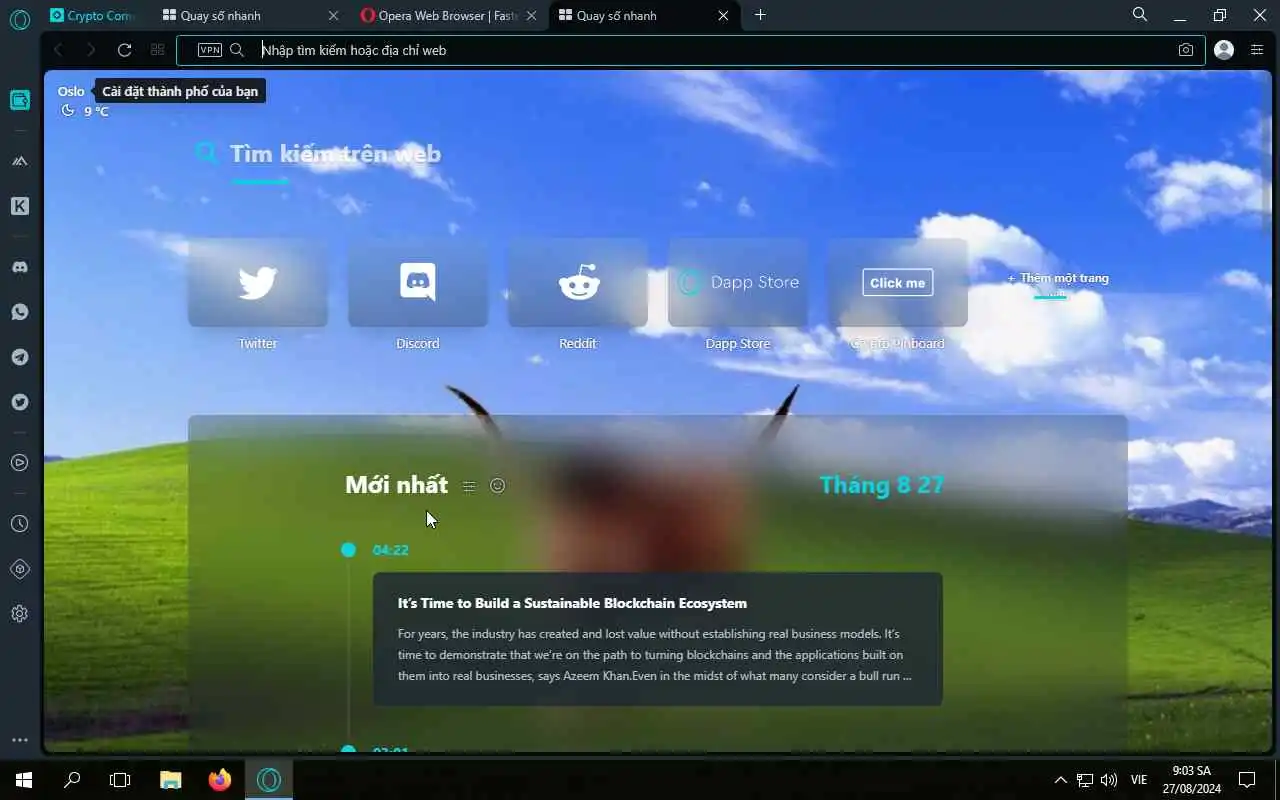Open sidebar three-dots setup
Image resolution: width=1280 pixels, height=800 pixels.
click(x=19, y=740)
